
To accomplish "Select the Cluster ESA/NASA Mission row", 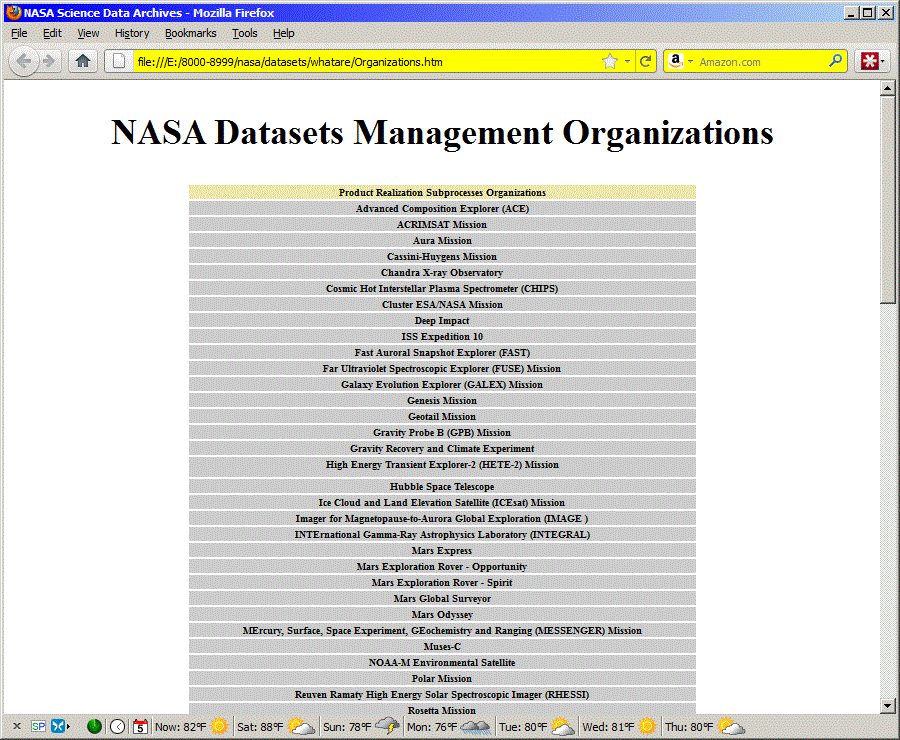I will (x=442, y=304).
